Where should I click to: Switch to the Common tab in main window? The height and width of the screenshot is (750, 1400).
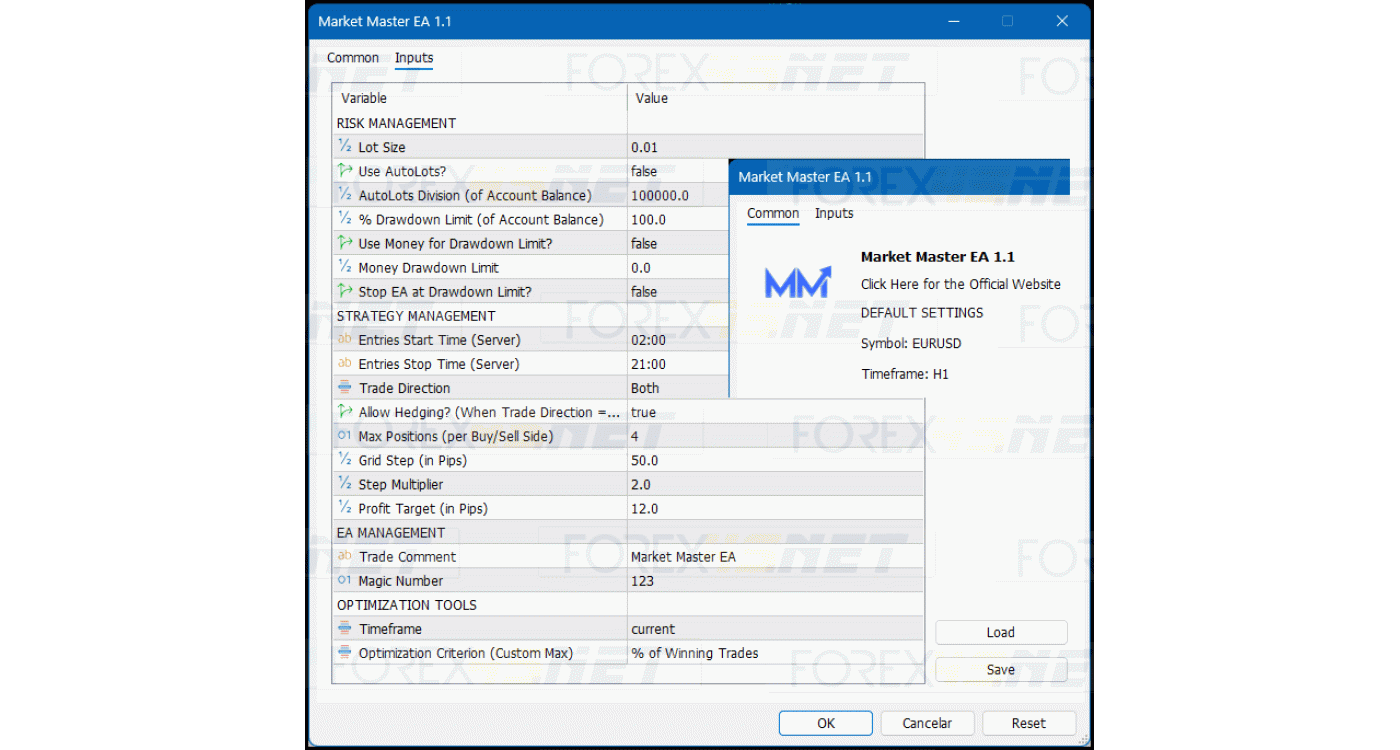[x=353, y=58]
